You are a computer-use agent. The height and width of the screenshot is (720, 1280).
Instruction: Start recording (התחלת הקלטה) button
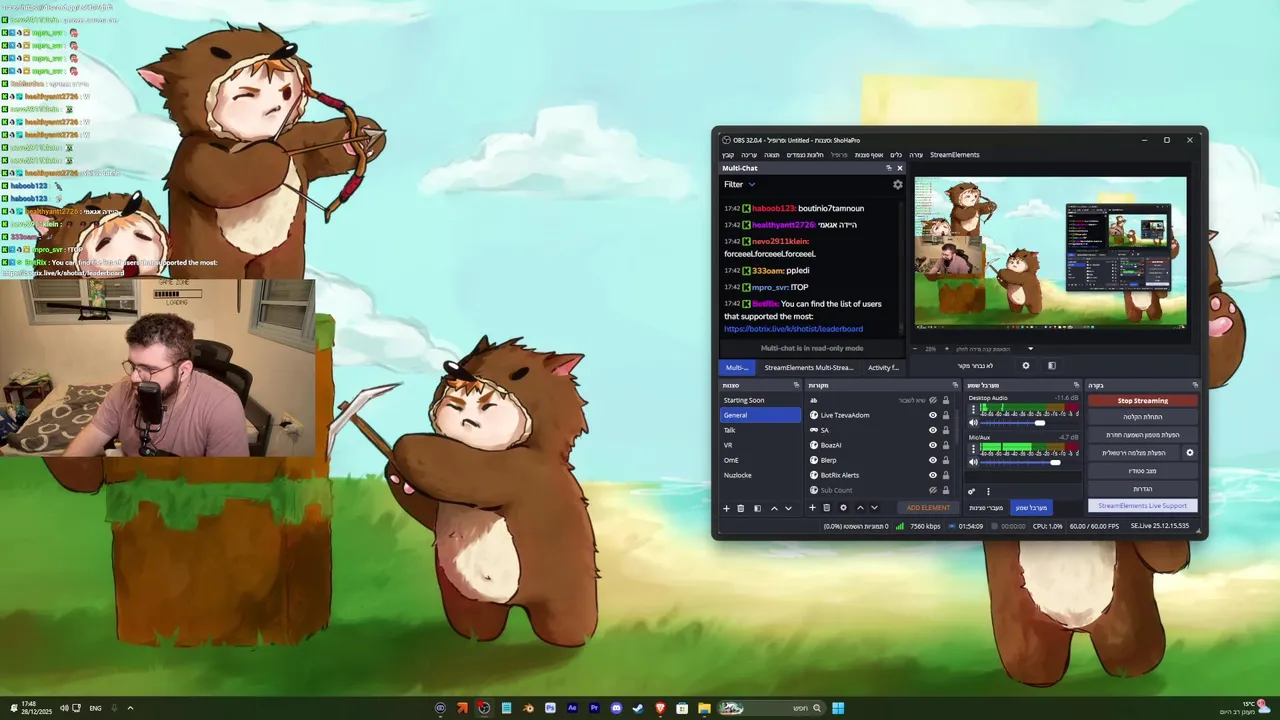coord(1142,417)
